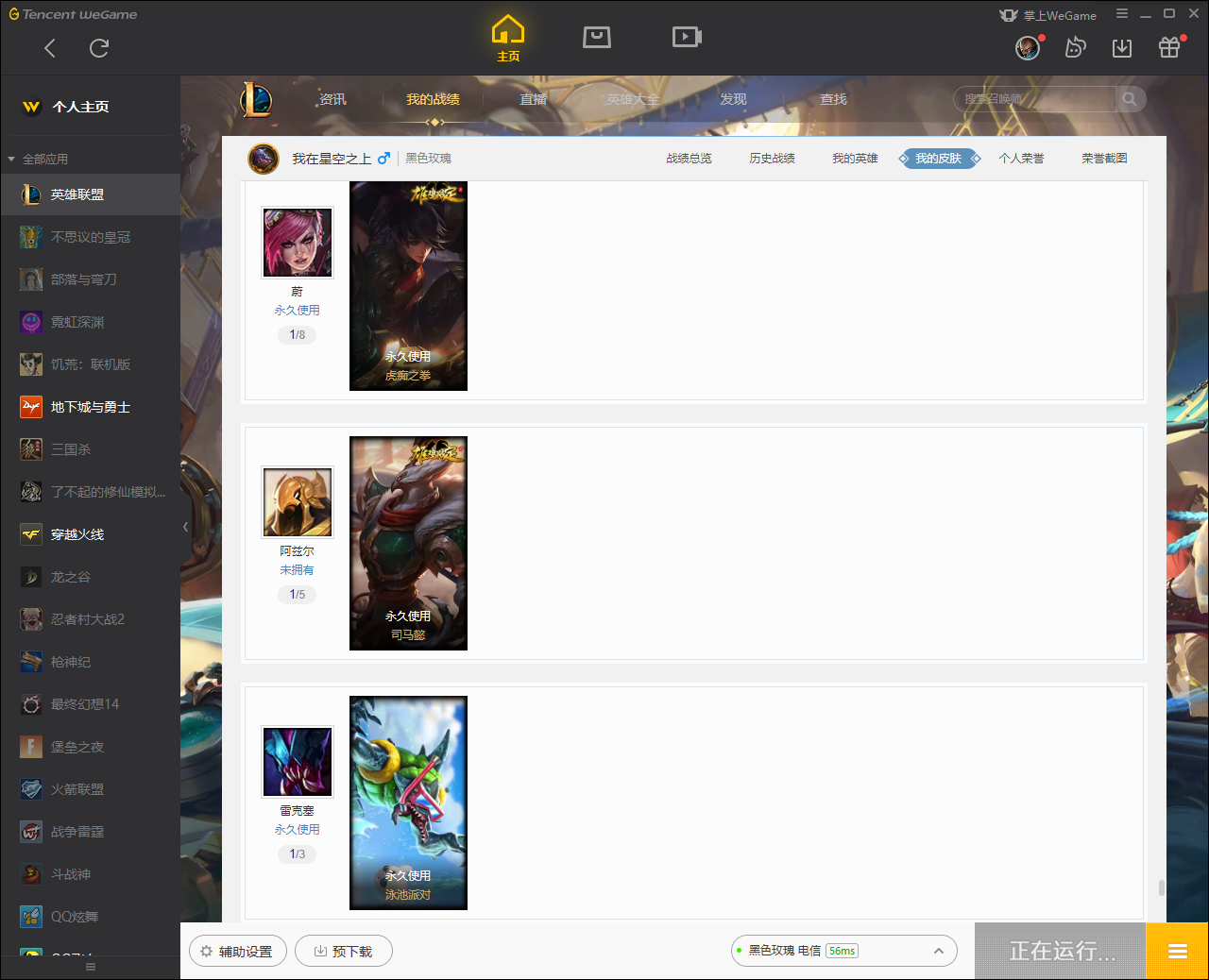Select 忍者村大战2 in the sidebar

coord(90,619)
